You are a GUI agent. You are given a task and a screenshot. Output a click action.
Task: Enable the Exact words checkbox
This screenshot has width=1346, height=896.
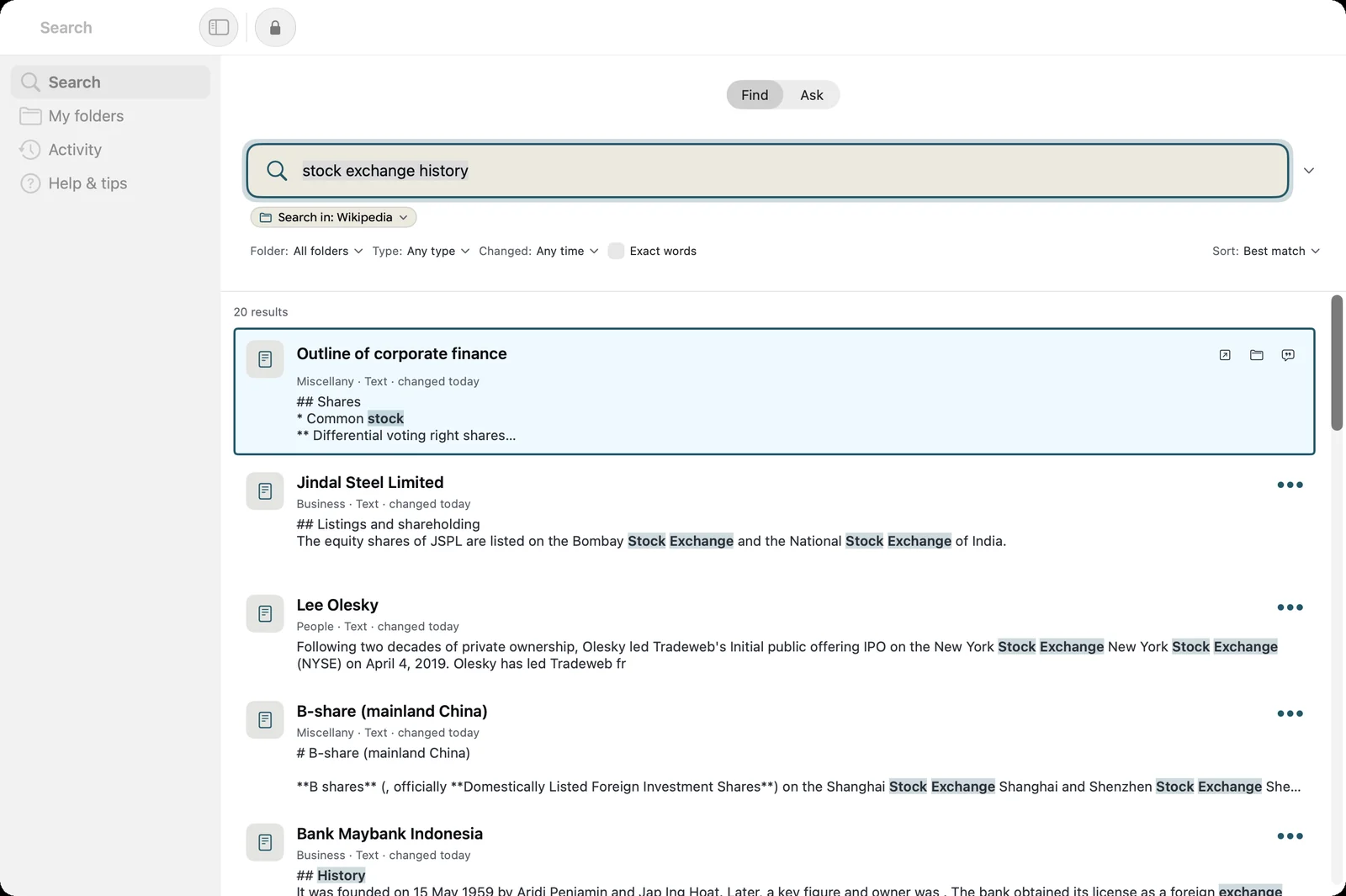(616, 251)
